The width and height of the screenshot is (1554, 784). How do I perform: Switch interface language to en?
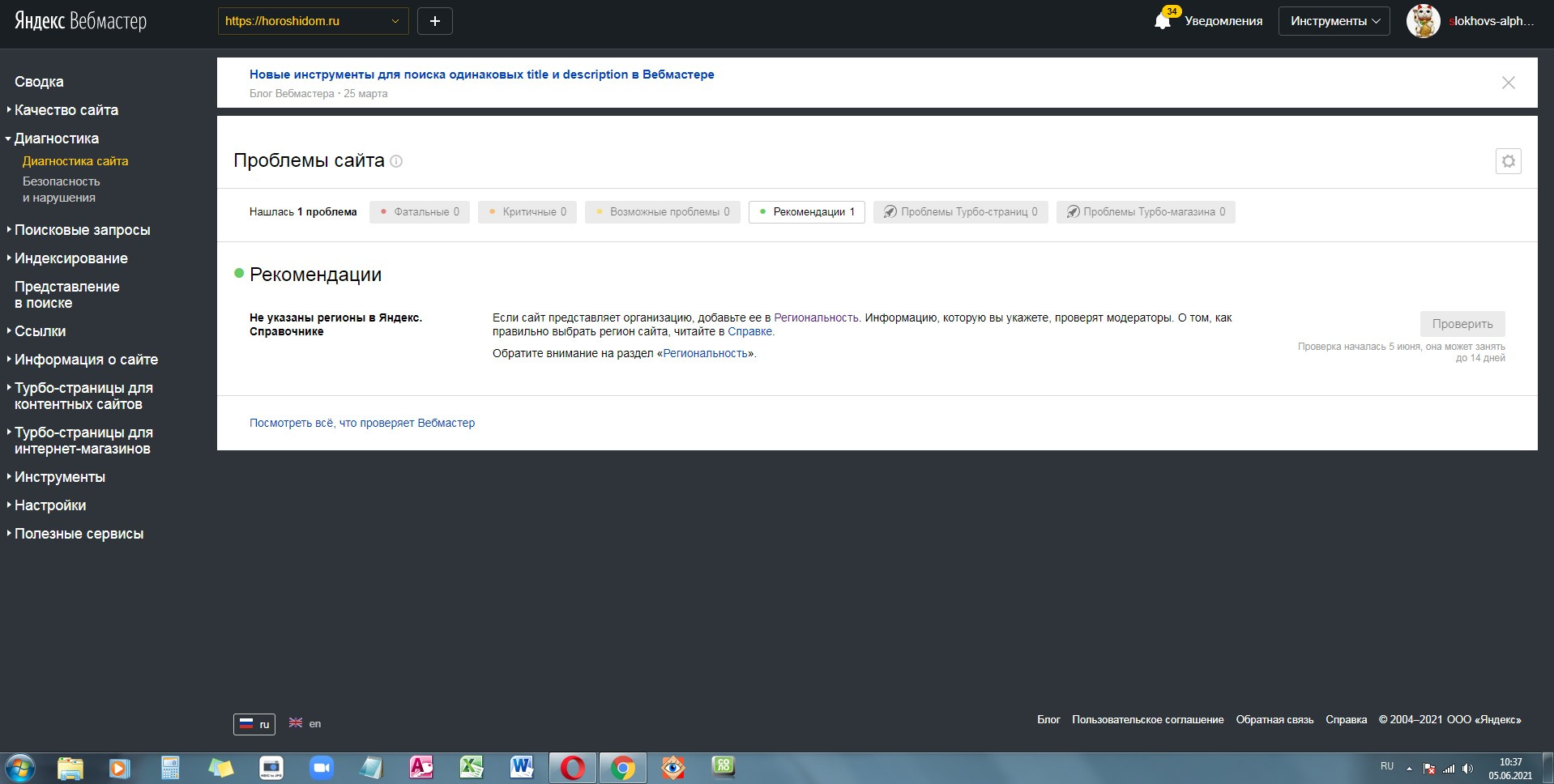coord(305,724)
